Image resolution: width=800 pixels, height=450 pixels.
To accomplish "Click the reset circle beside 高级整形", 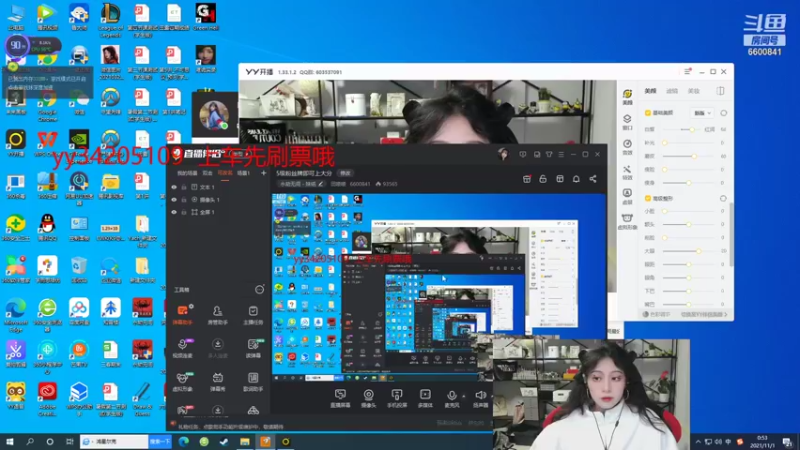I will (723, 198).
